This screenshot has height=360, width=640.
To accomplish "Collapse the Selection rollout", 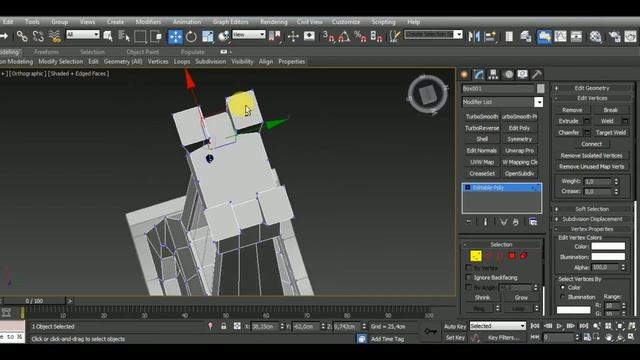I will point(501,244).
